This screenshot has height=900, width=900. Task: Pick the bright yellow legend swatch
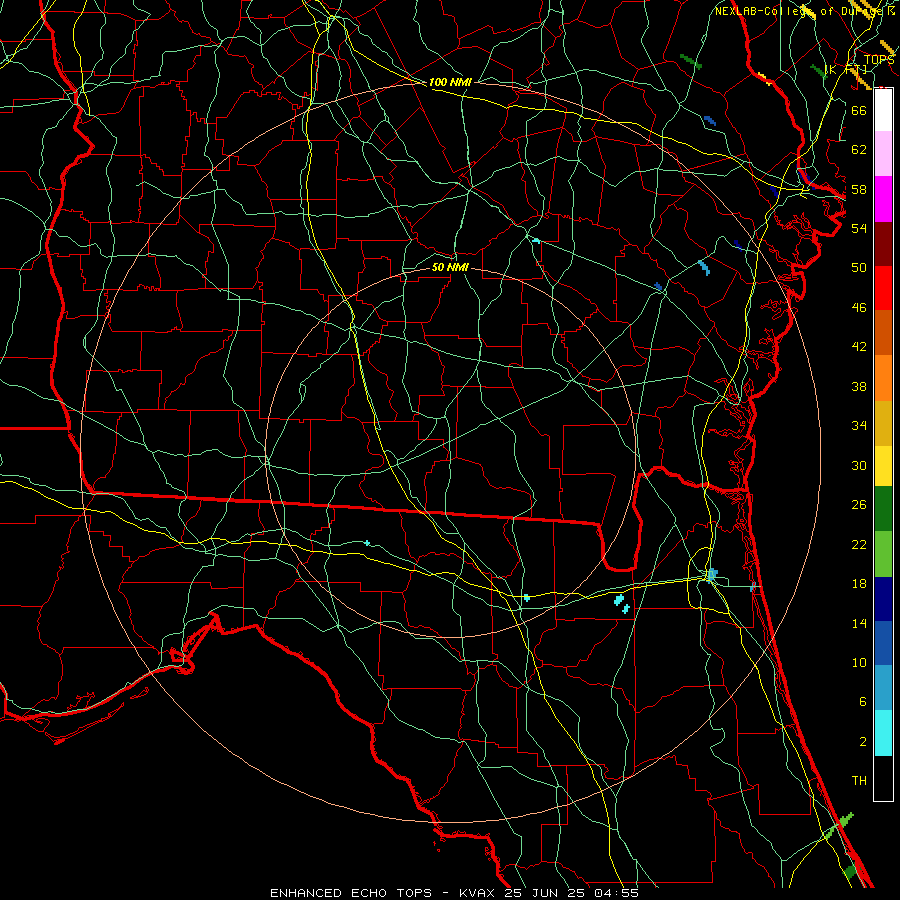883,465
